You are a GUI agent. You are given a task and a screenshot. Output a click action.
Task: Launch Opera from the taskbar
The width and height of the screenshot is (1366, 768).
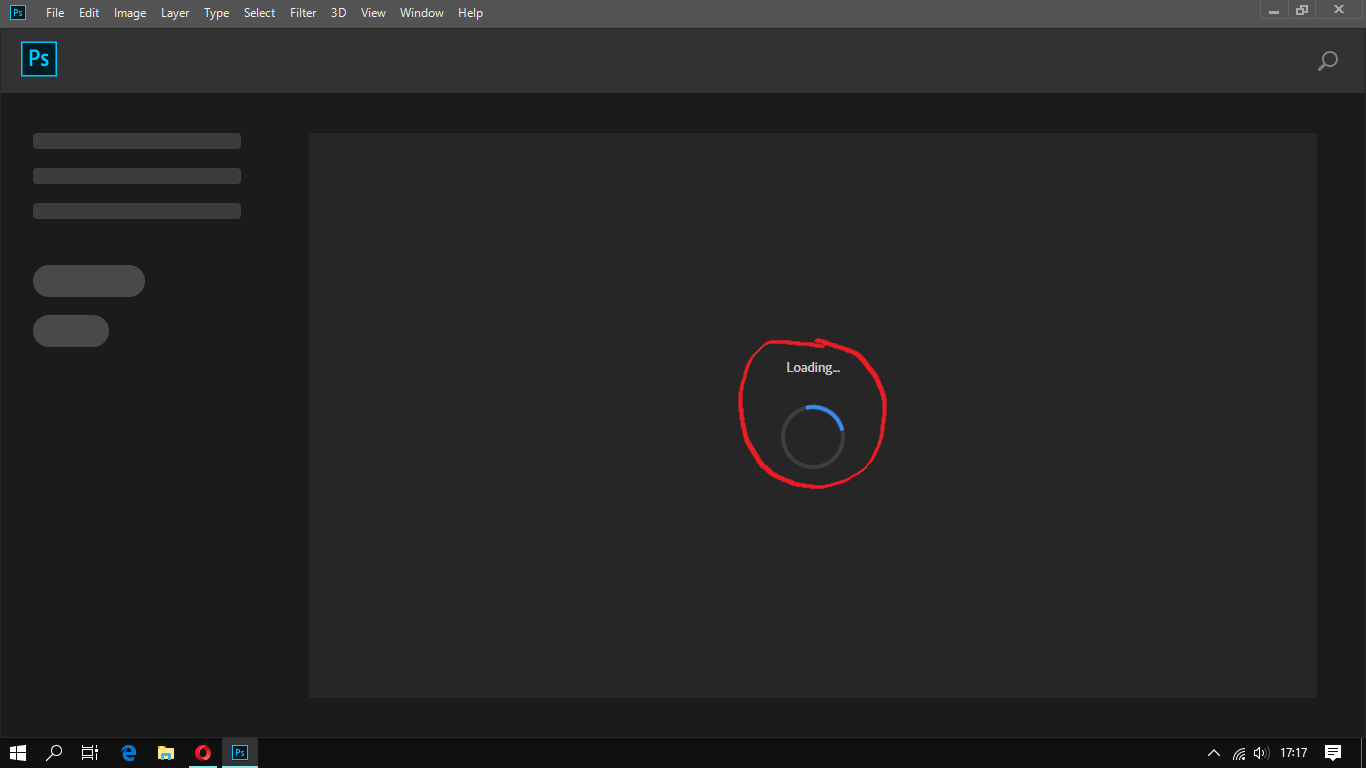(202, 753)
